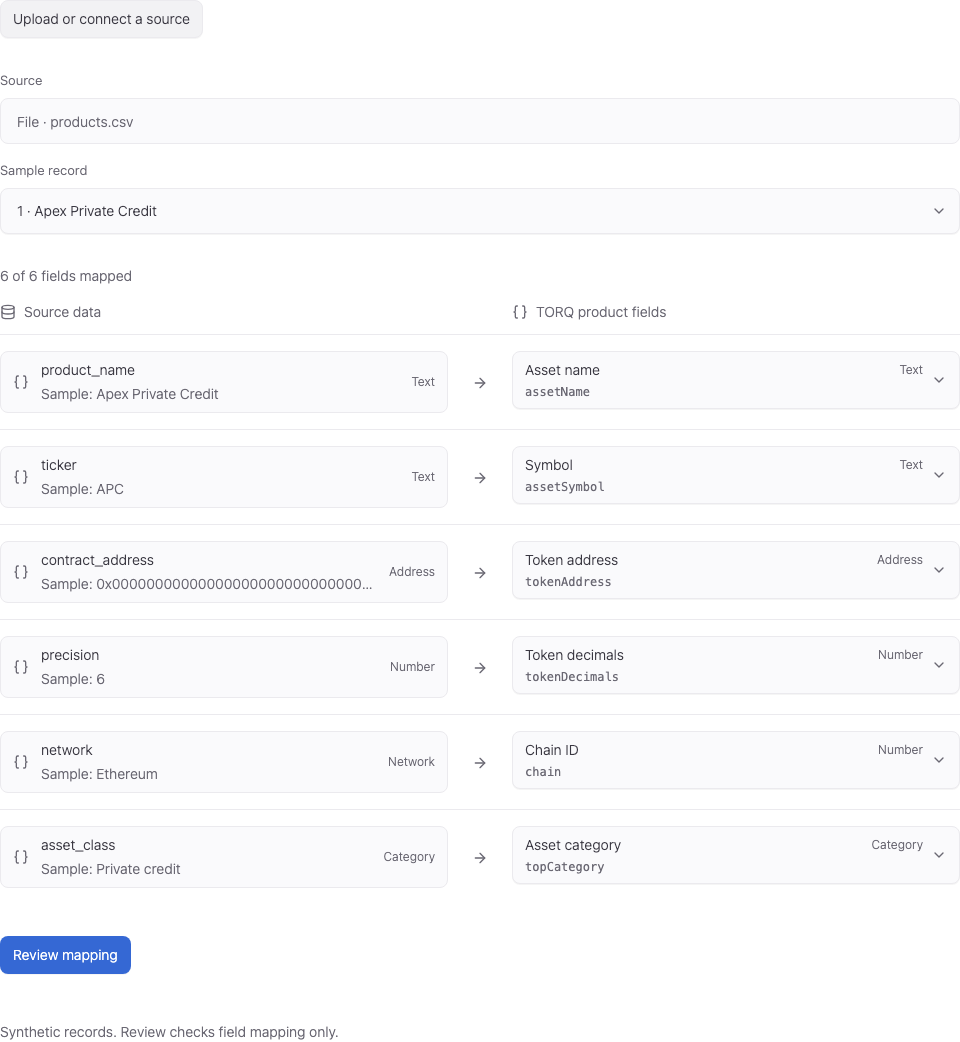This screenshot has height=1042, width=960.
Task: Click the 'Sample: Apex Private Credit' text
Action: point(130,394)
